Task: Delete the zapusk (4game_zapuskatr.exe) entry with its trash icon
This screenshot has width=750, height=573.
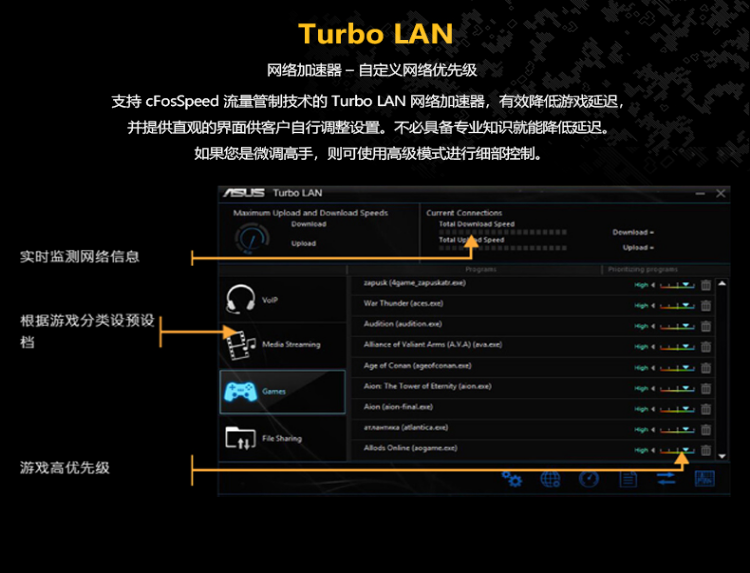Action: point(706,285)
